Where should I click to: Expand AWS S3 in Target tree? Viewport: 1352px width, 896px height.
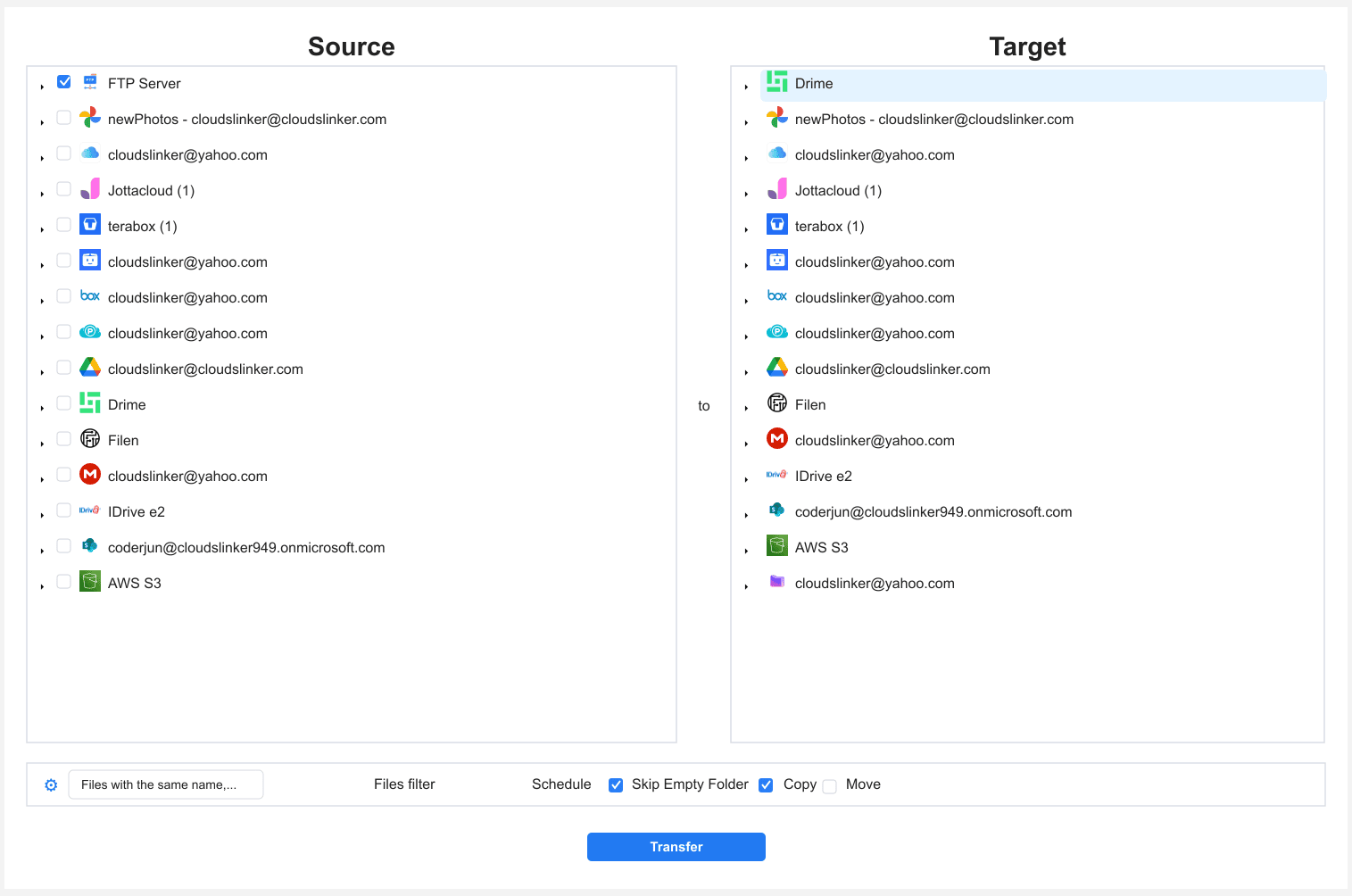coord(746,551)
